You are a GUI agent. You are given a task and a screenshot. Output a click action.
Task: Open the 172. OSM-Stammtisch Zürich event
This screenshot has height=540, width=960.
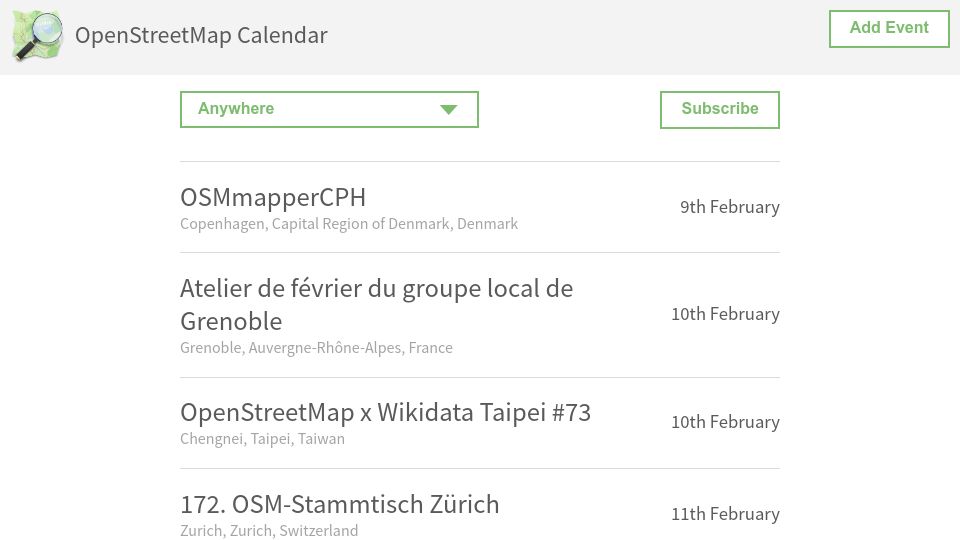coord(340,504)
